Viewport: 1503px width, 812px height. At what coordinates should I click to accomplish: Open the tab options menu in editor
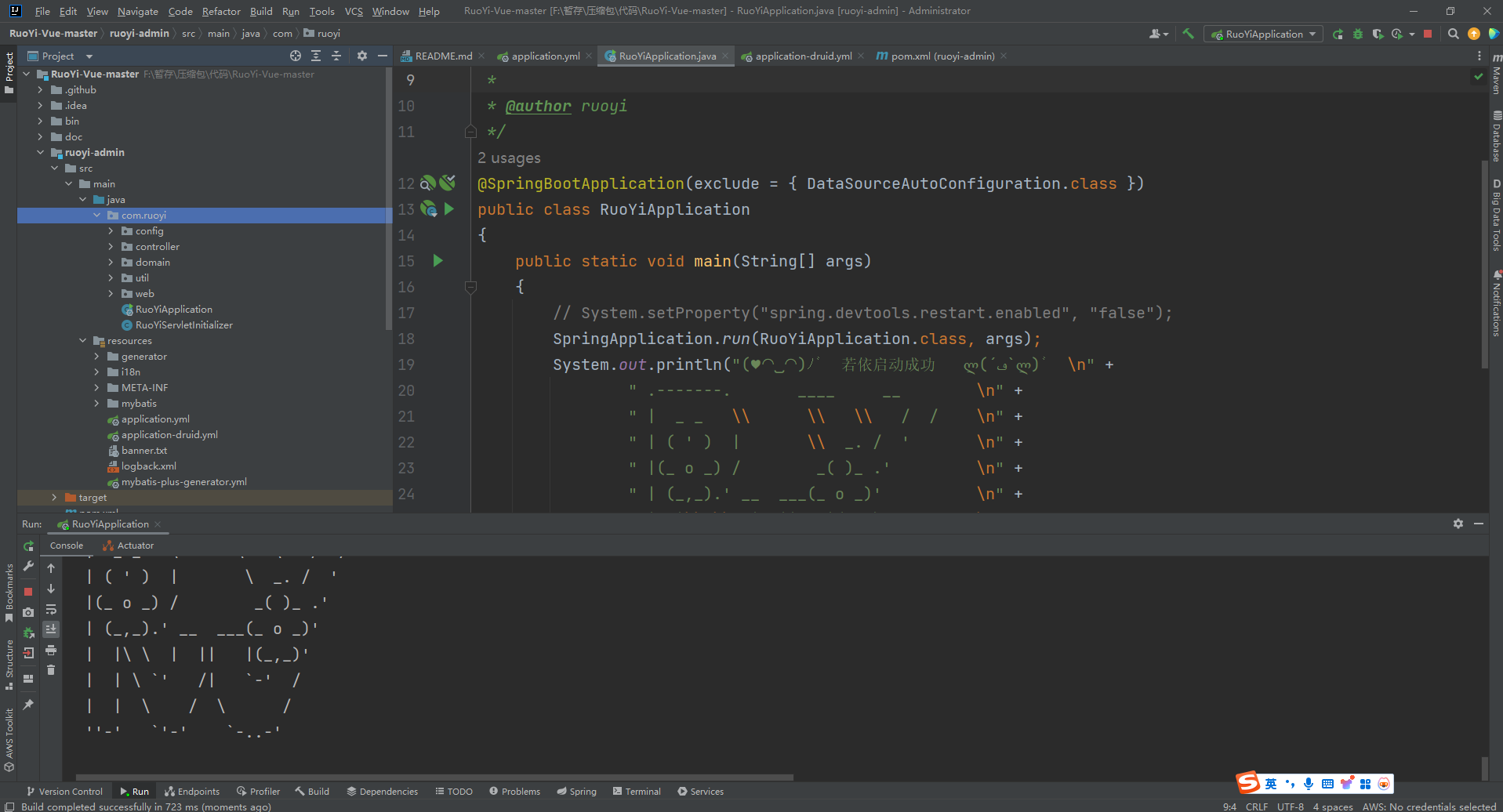1479,56
